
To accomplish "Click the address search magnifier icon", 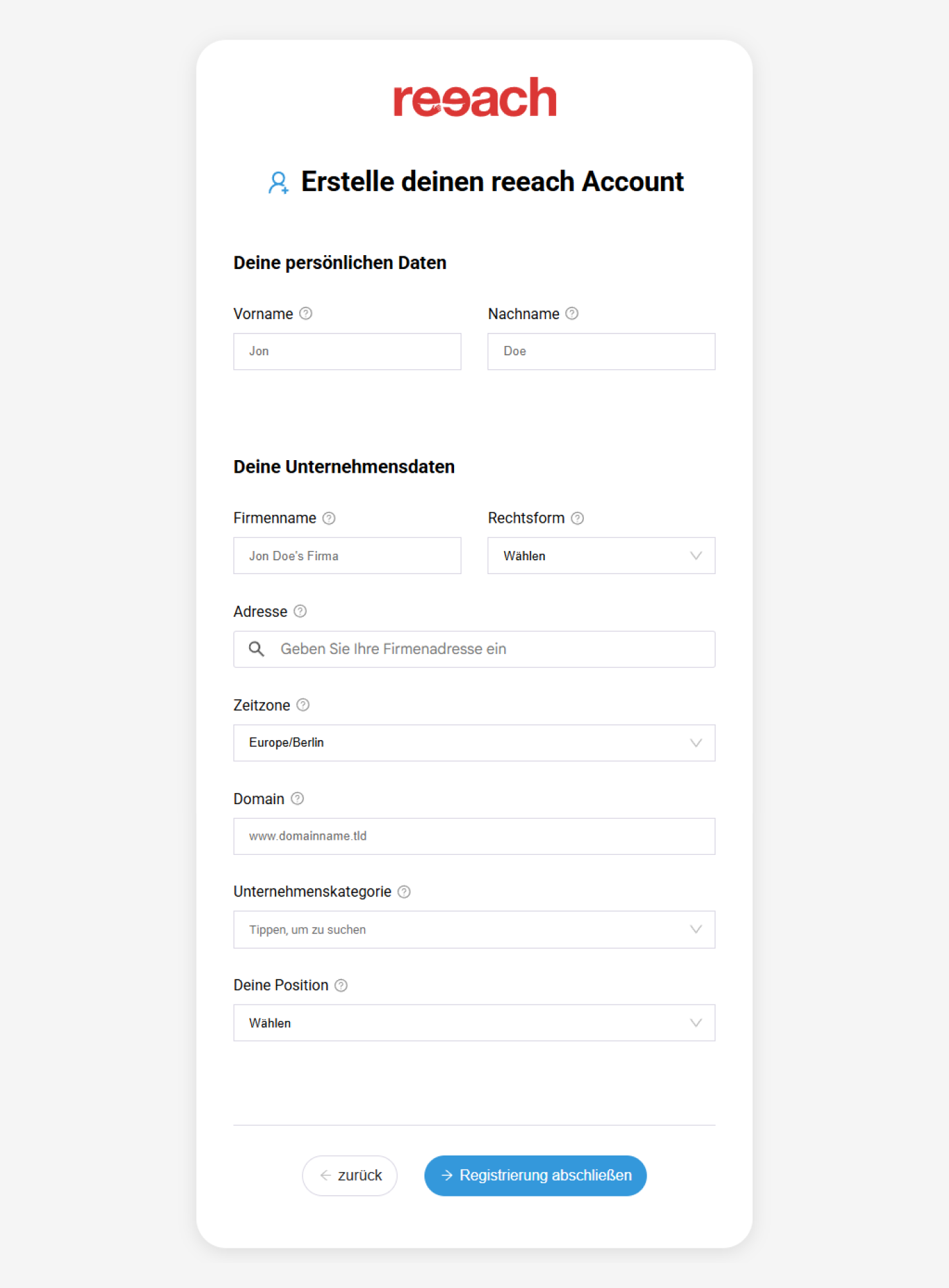I will point(256,649).
